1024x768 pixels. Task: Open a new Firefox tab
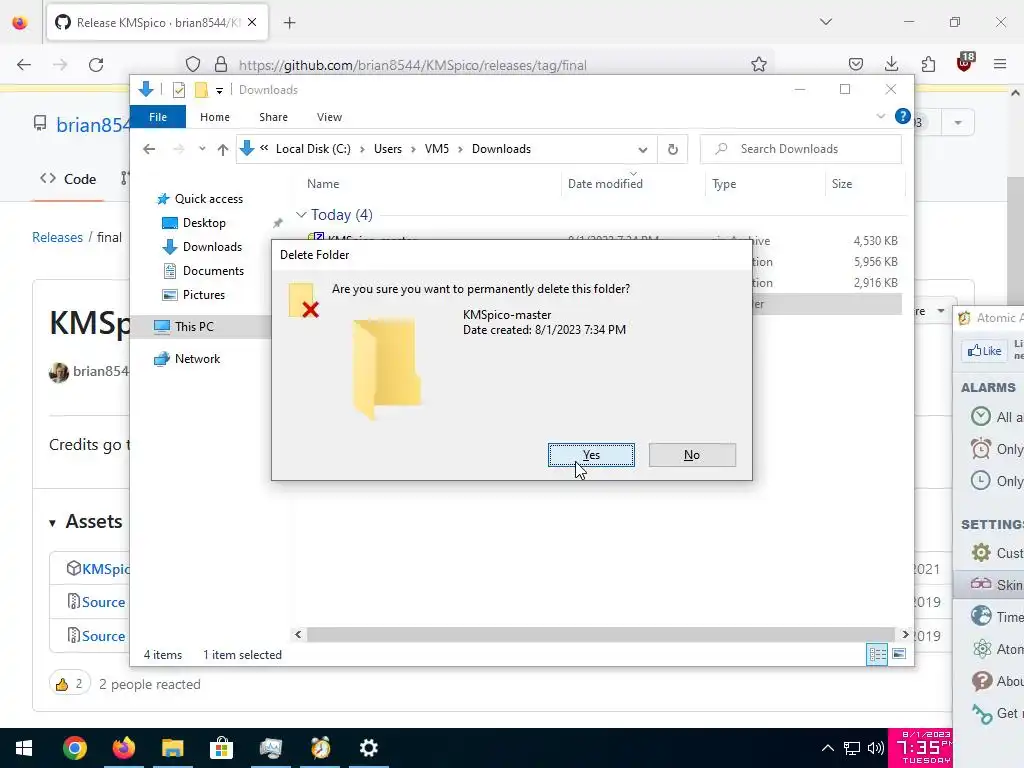click(x=289, y=23)
